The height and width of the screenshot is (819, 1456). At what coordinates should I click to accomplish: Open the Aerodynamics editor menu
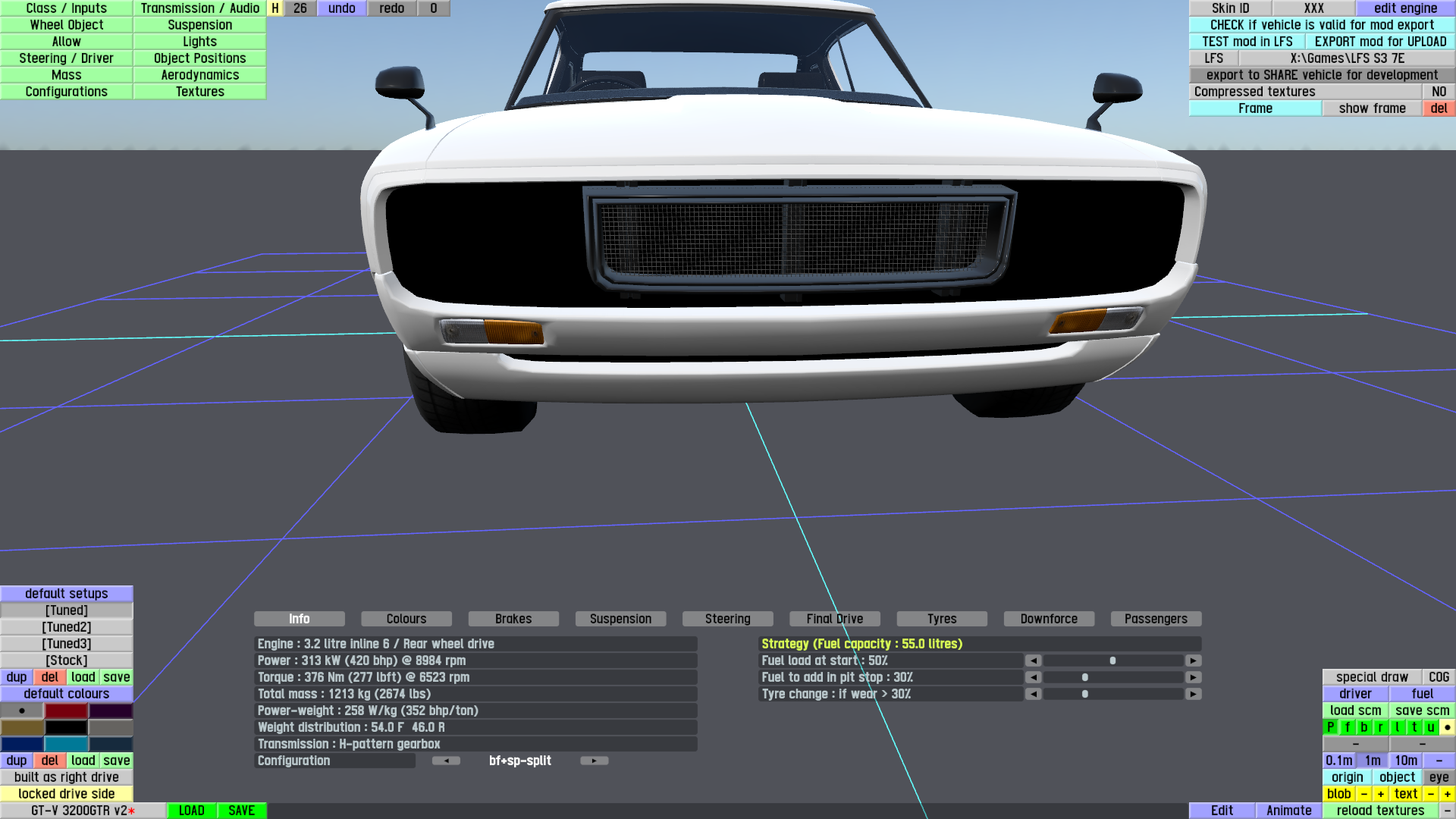[199, 75]
